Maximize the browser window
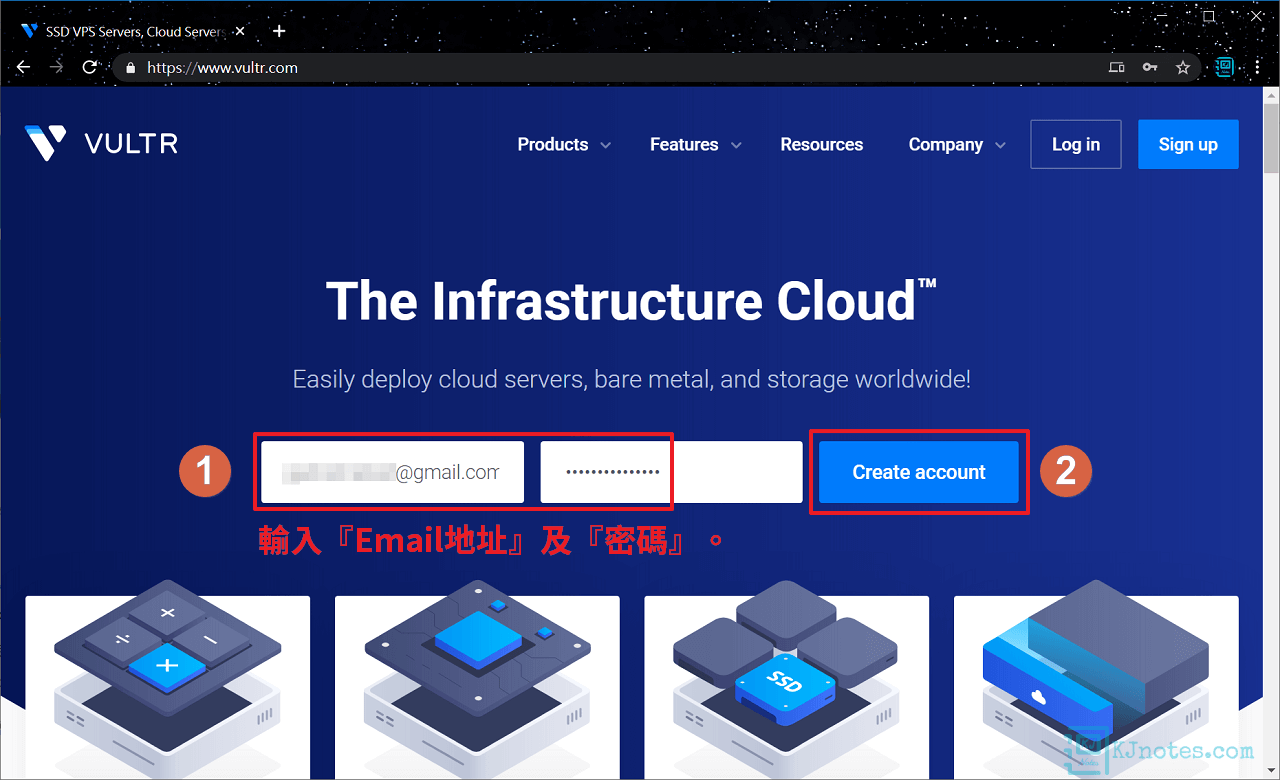This screenshot has width=1280, height=780. coord(1208,16)
